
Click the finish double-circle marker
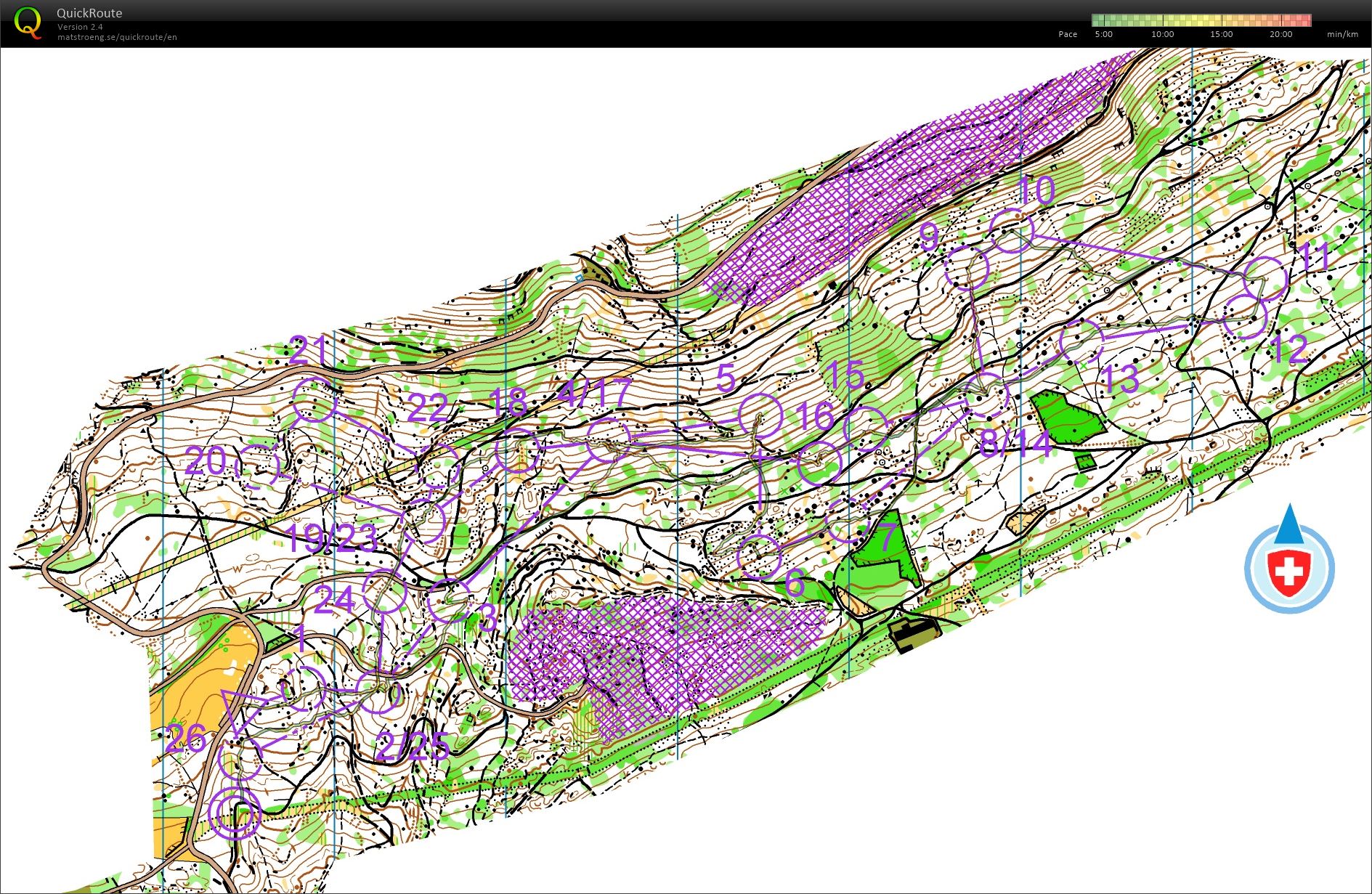click(x=234, y=813)
